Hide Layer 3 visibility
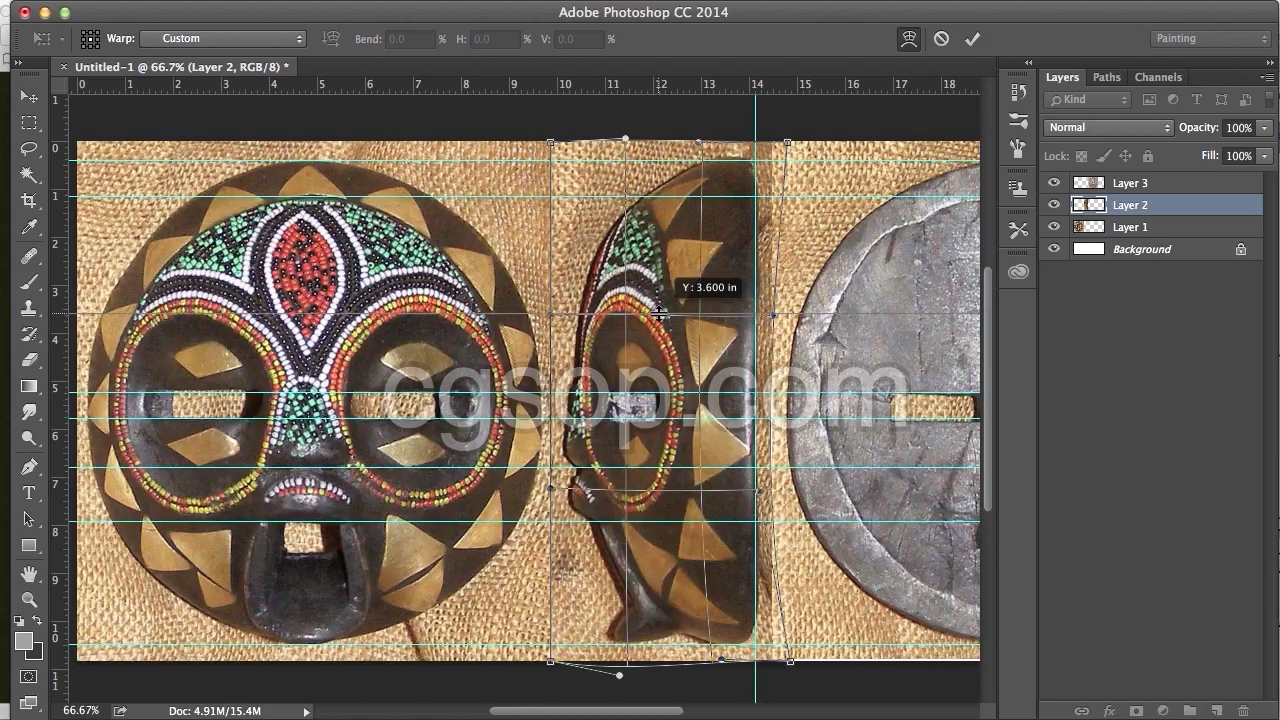 1054,183
